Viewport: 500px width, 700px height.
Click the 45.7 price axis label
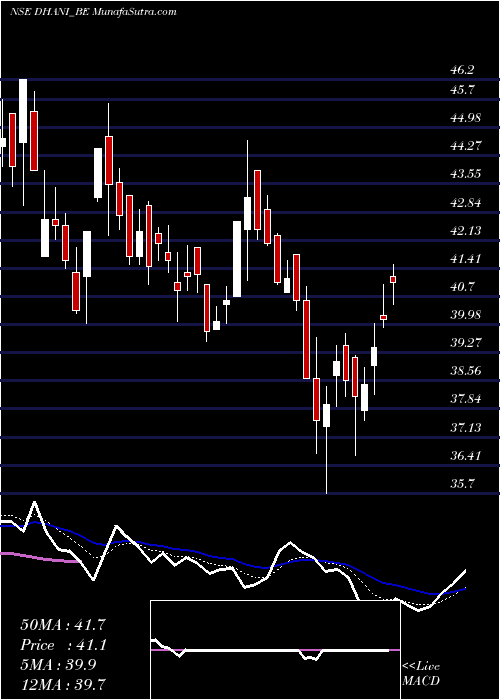[x=462, y=90]
